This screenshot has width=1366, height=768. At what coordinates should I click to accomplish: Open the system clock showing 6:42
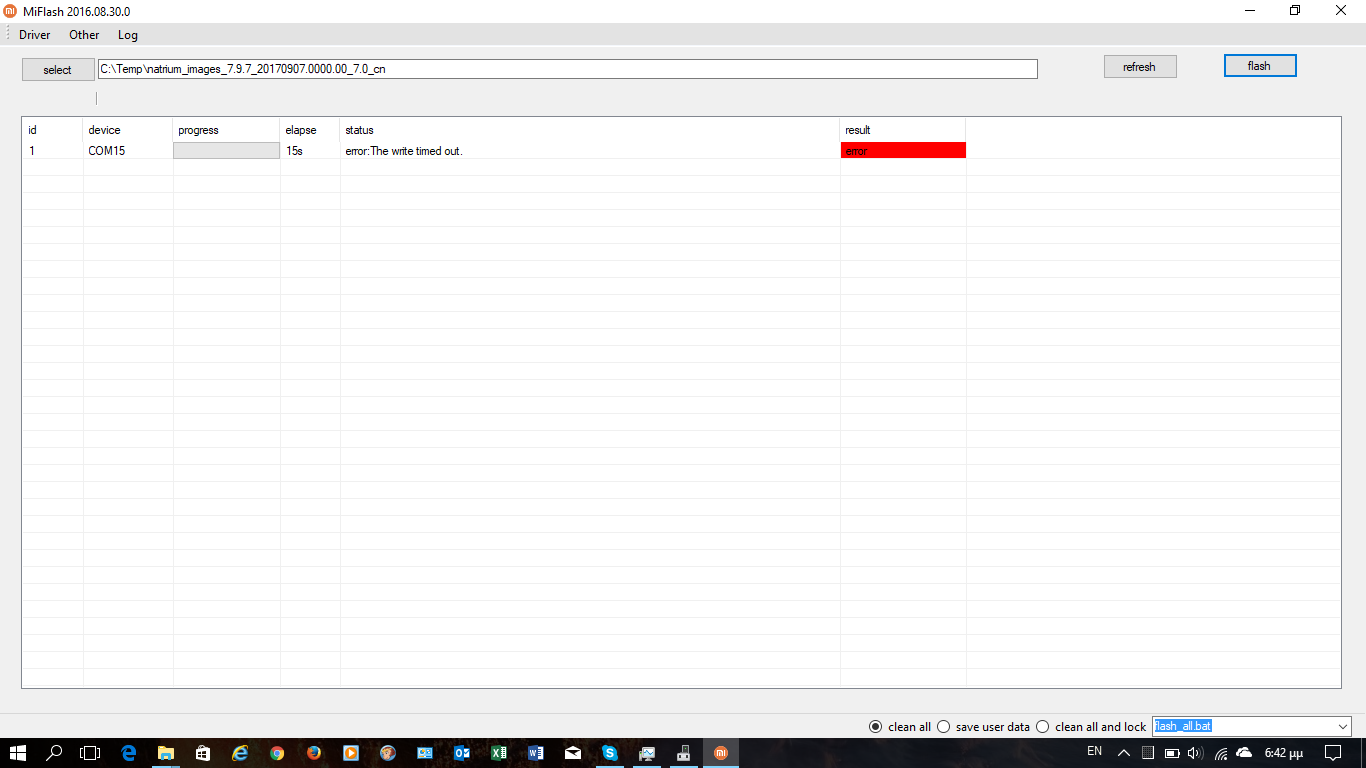[x=1284, y=753]
